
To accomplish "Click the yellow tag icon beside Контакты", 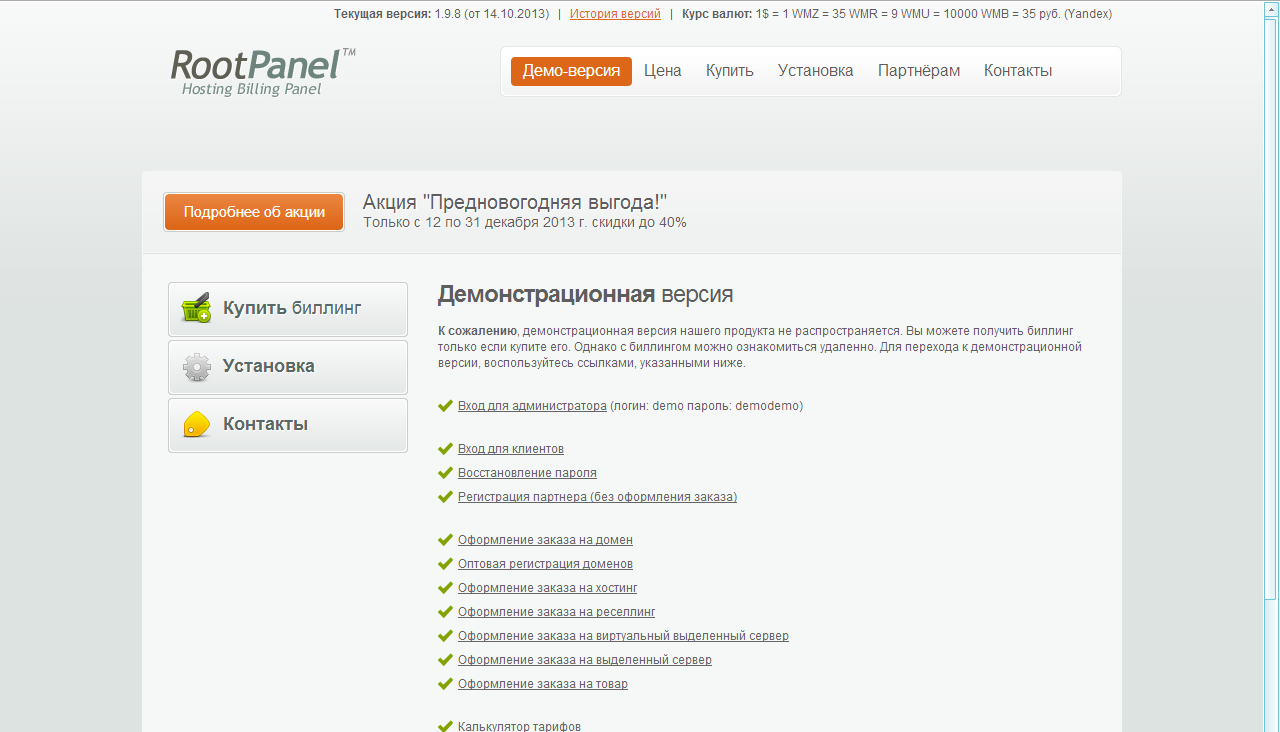I will click(197, 424).
